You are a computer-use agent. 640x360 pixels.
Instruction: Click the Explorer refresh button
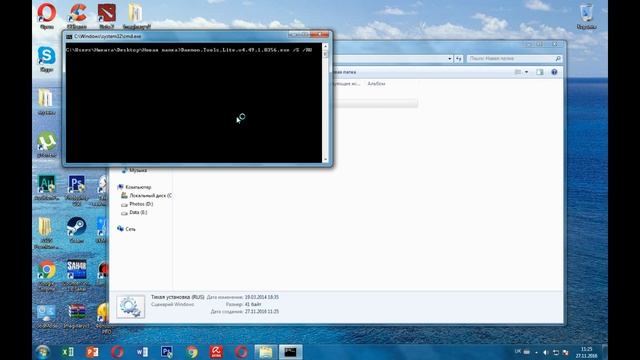click(x=459, y=59)
